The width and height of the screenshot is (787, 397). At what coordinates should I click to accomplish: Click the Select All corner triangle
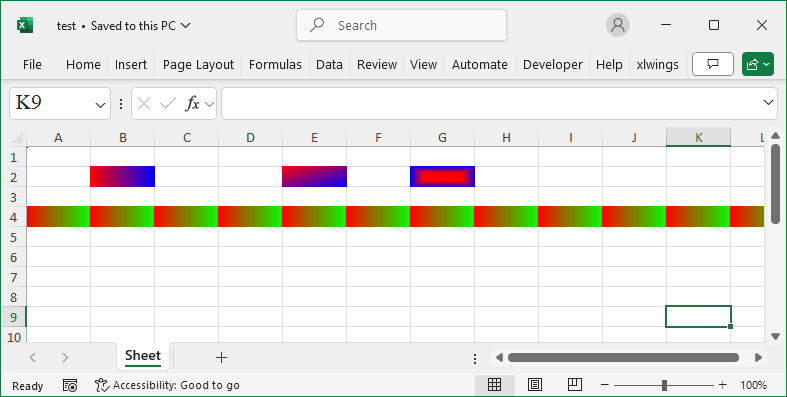(x=17, y=138)
